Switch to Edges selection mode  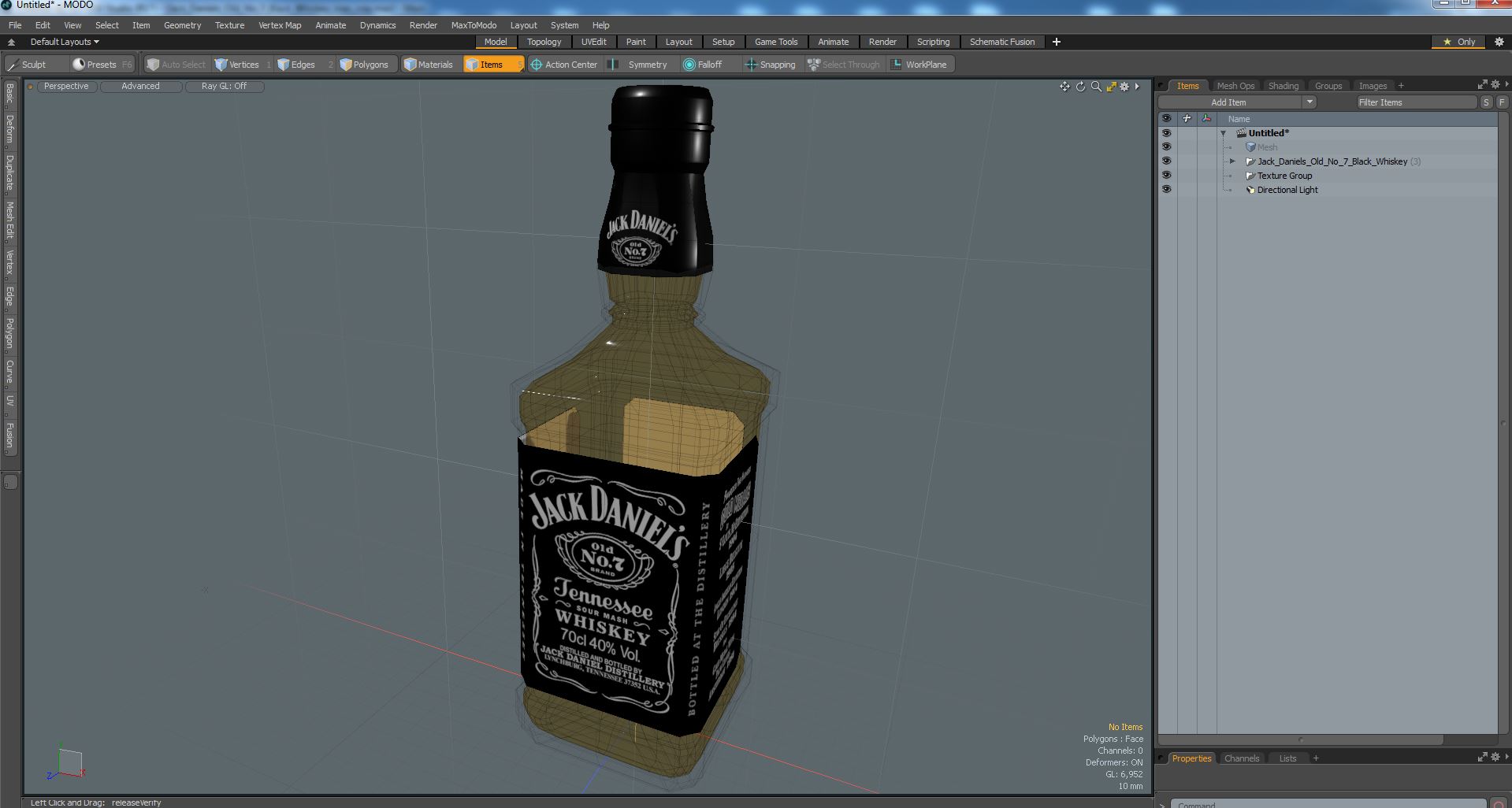tap(303, 65)
